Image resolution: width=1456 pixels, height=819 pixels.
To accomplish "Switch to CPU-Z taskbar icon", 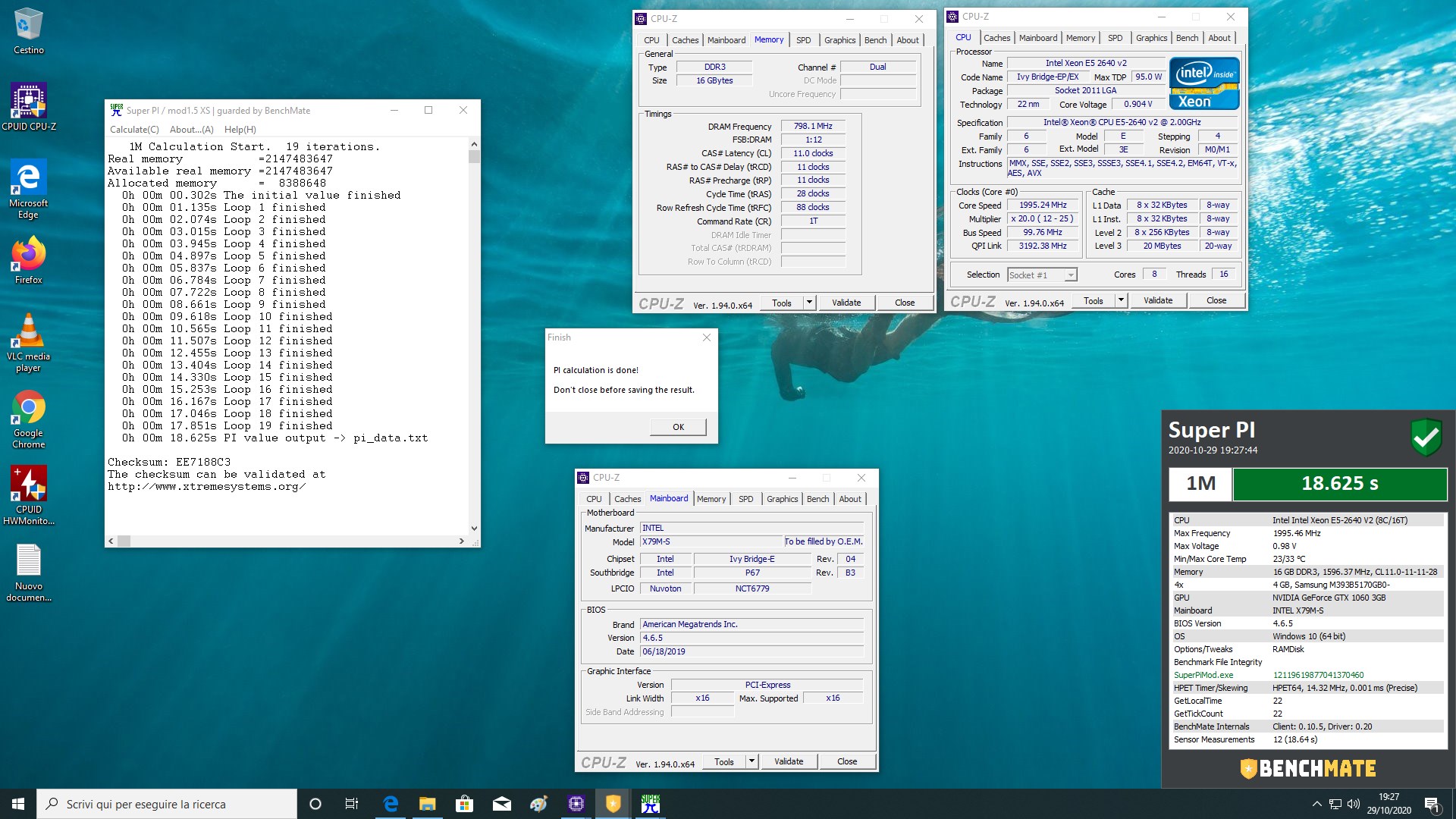I will (x=576, y=804).
